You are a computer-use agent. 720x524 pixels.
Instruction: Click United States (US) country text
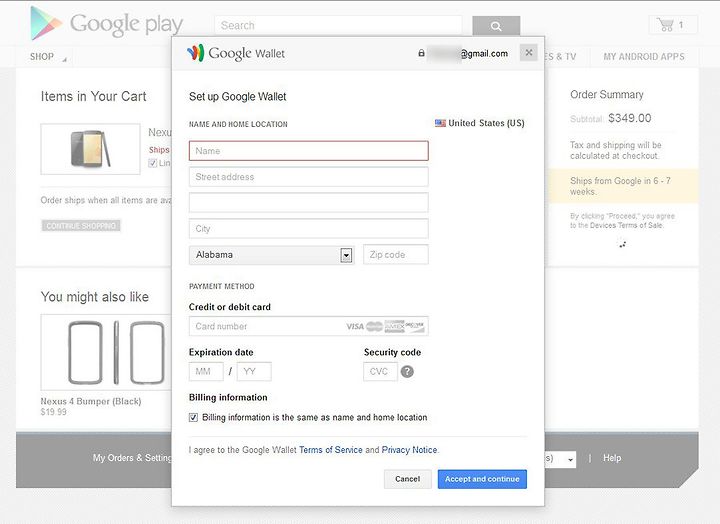486,123
